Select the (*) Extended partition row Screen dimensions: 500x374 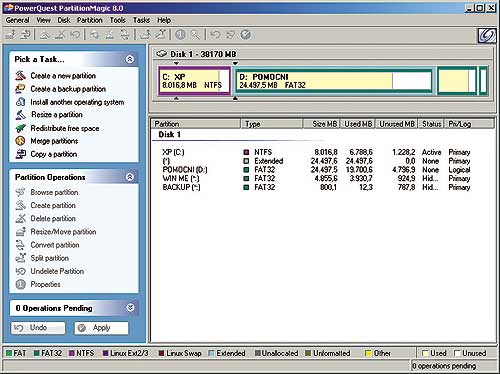316,161
